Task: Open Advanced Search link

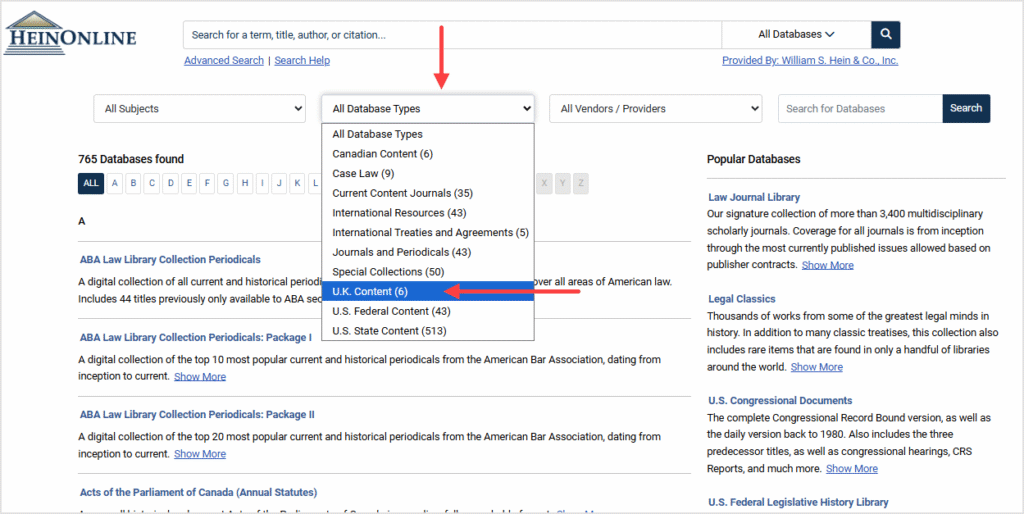Action: tap(224, 61)
